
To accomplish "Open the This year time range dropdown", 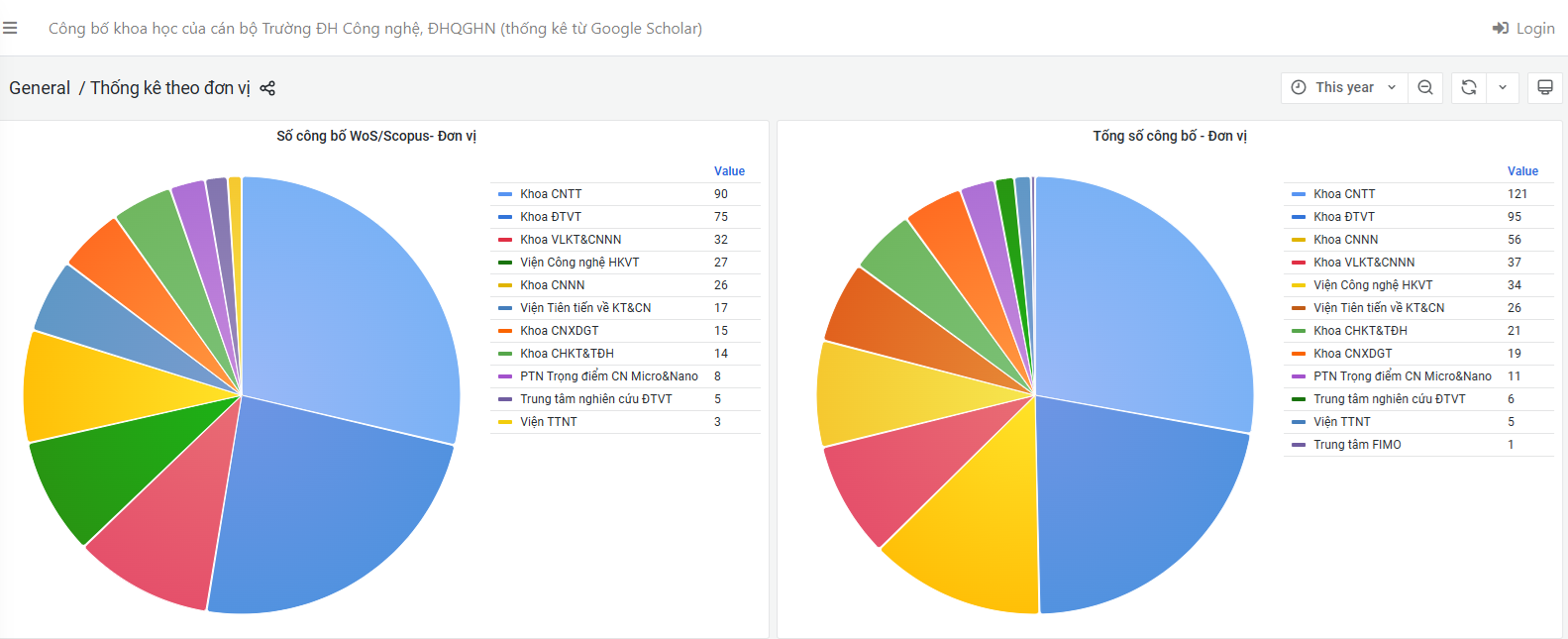I will [1344, 87].
